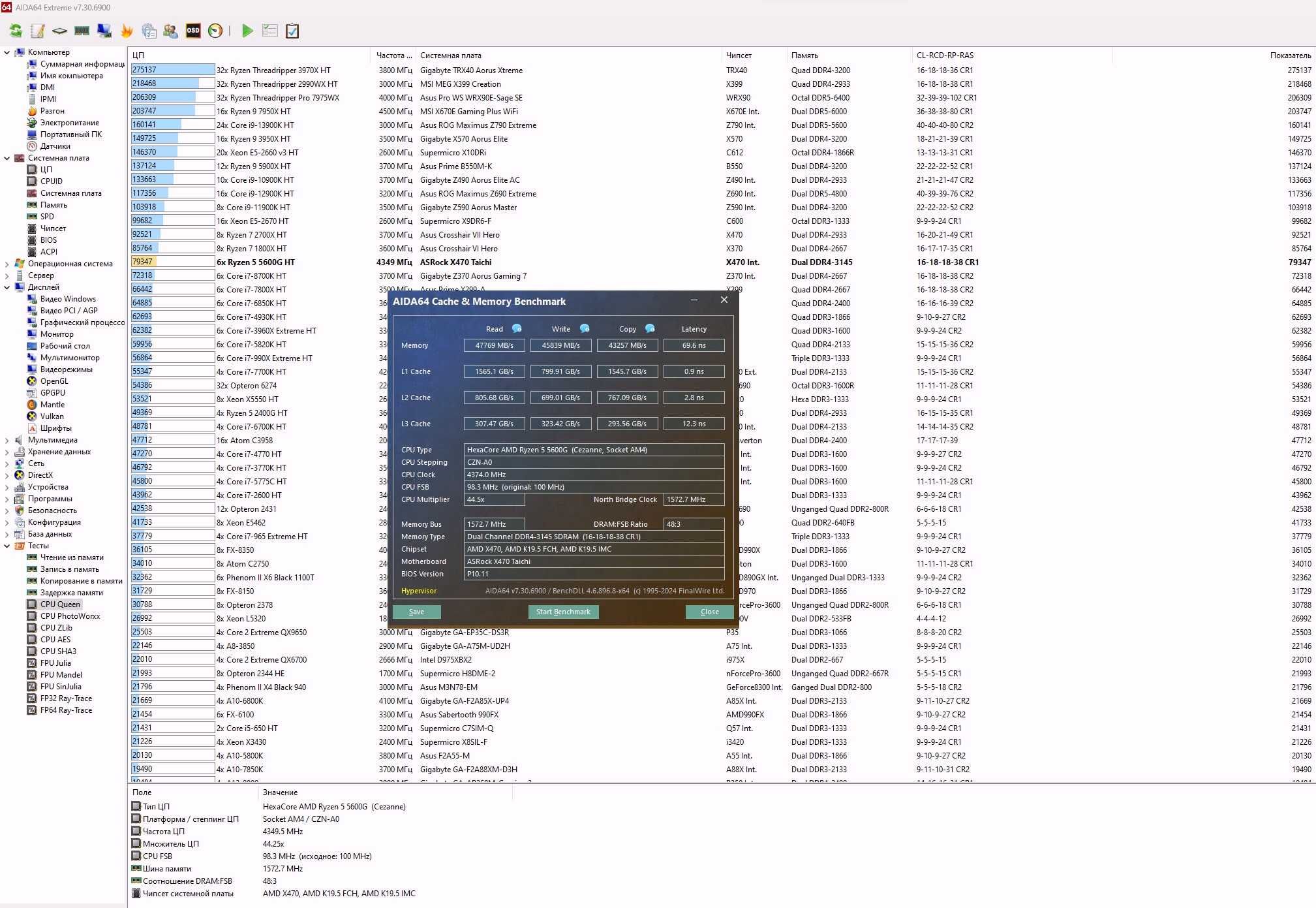
Task: Select the CPUID tree entry
Action: point(52,181)
